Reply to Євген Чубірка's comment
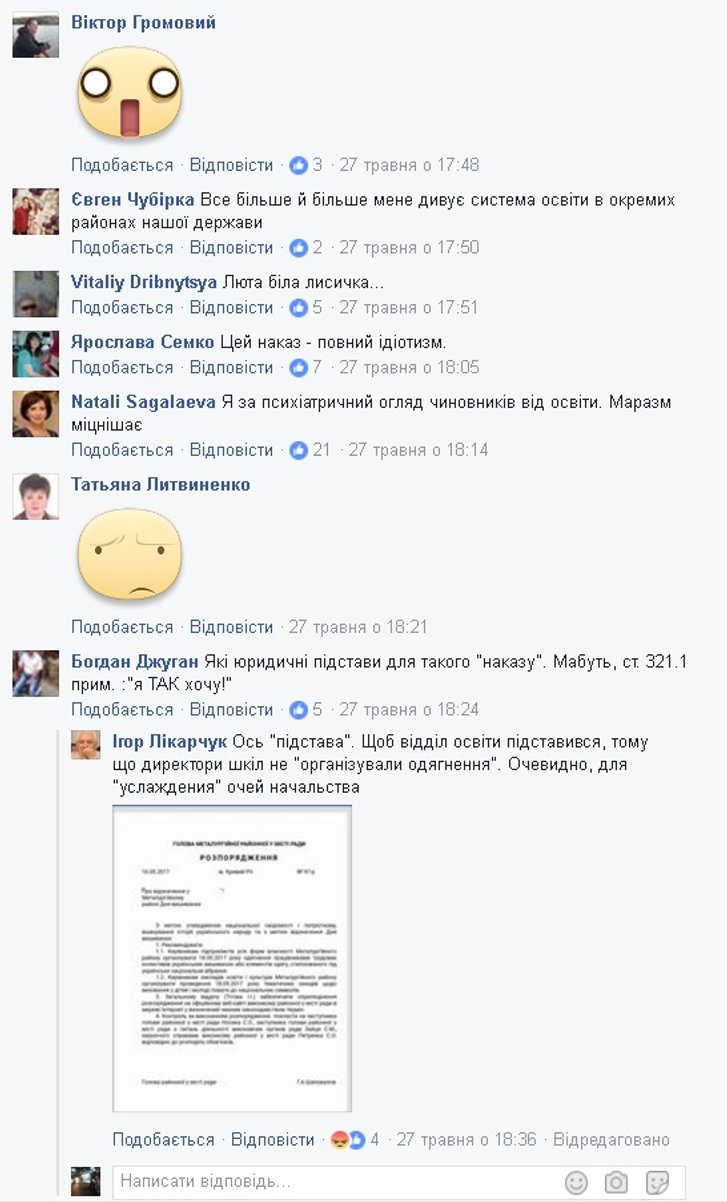 tap(231, 247)
